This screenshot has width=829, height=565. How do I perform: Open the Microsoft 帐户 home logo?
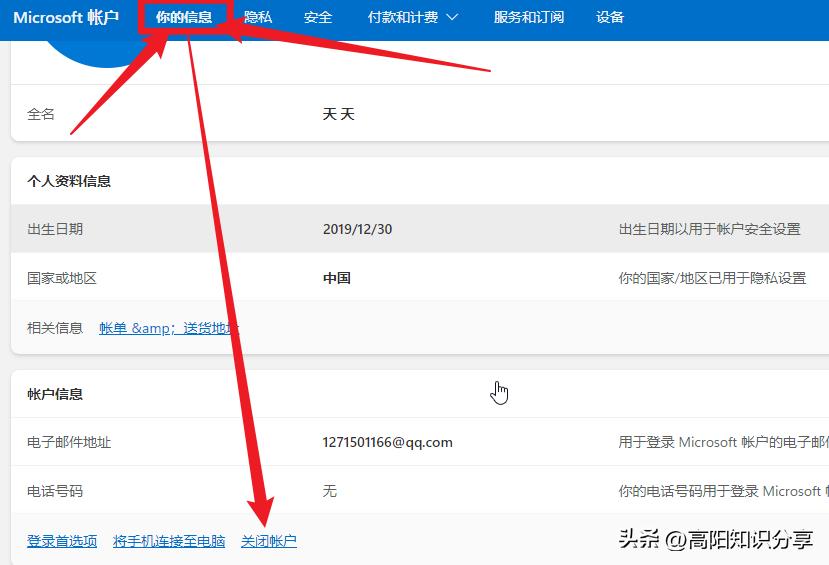coord(66,17)
